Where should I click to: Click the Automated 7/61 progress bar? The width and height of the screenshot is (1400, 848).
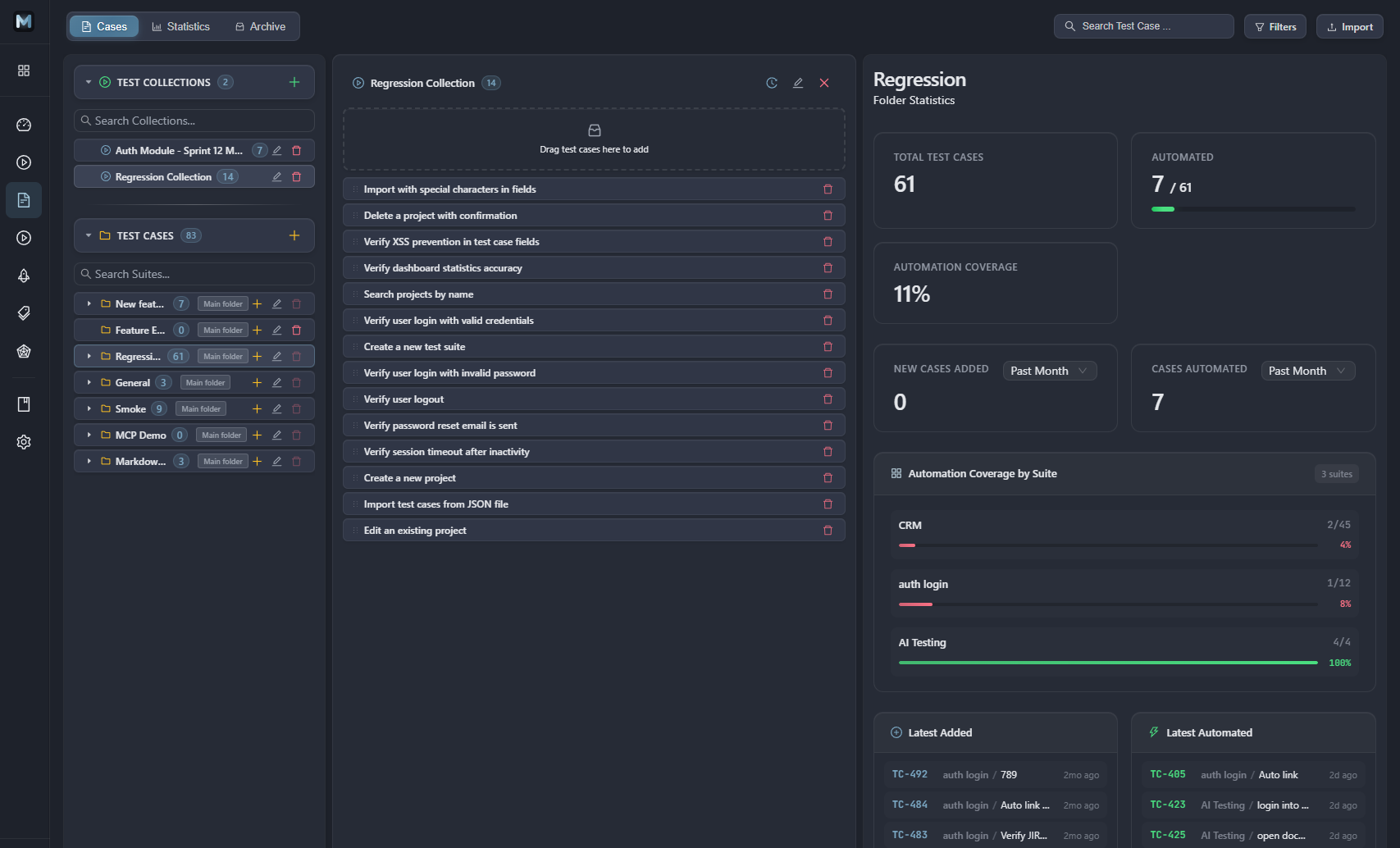tap(1253, 209)
